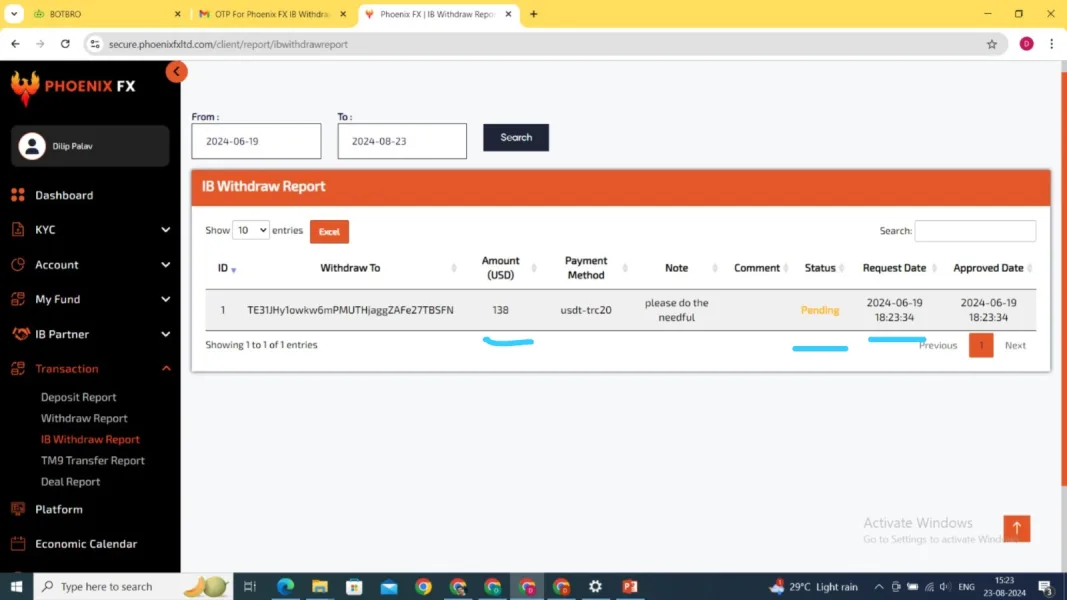Open the Withdraw Report page
Screen dimensions: 1067x600
[x=84, y=418]
